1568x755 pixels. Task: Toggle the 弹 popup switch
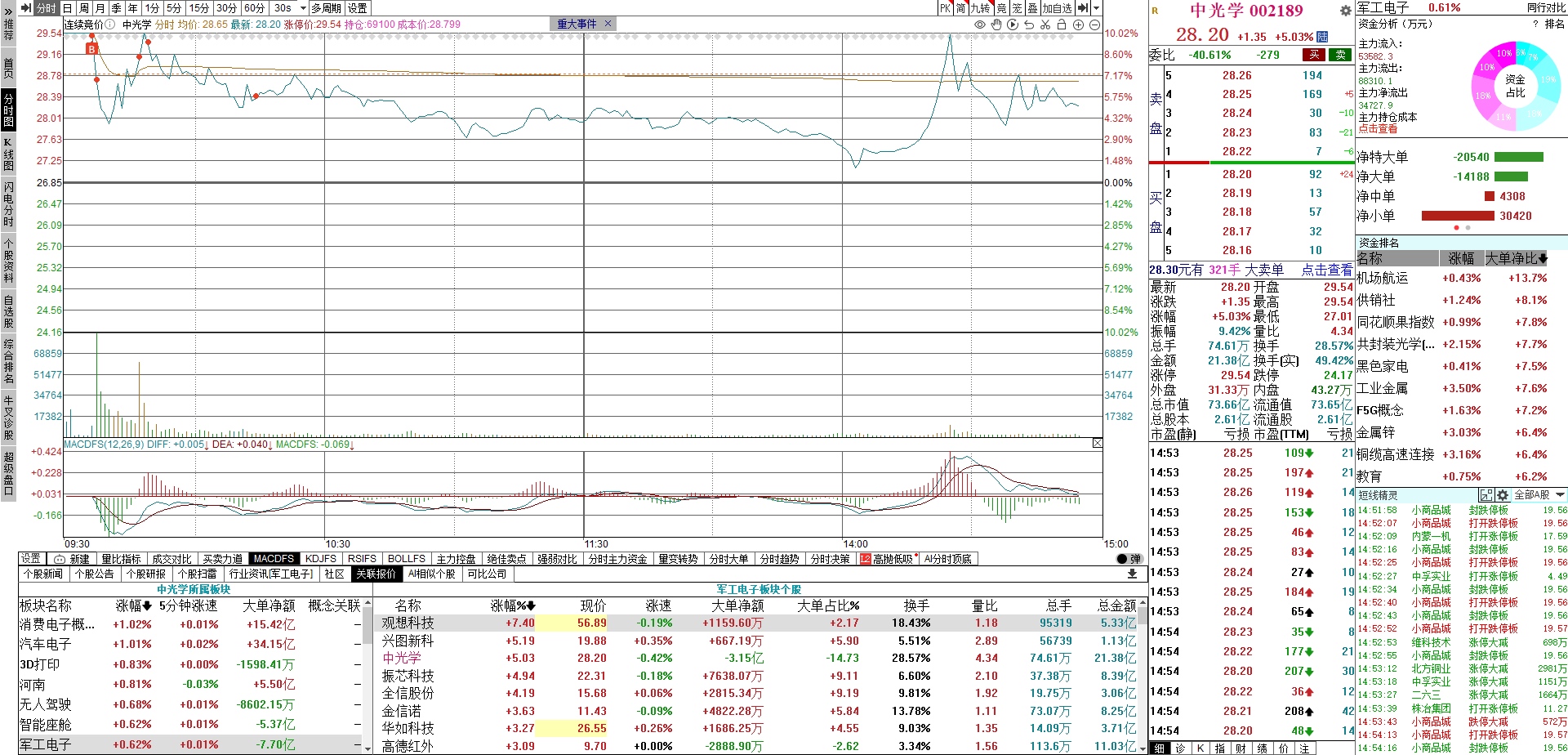[1129, 559]
